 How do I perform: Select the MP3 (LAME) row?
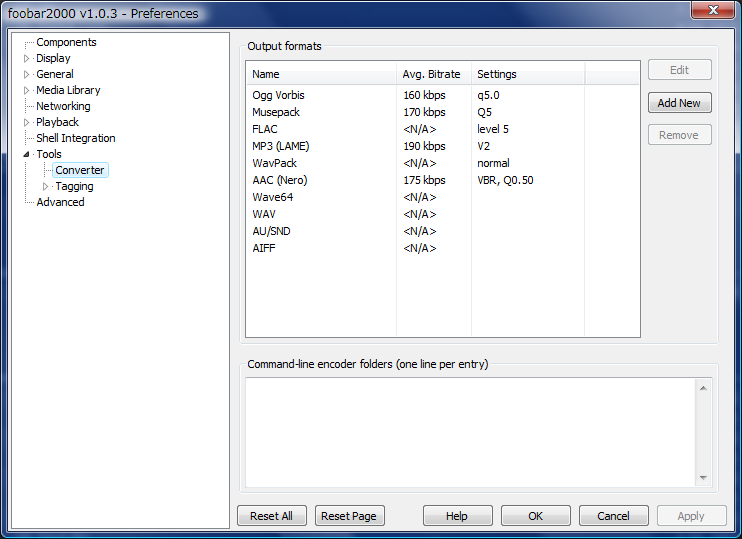(442, 146)
